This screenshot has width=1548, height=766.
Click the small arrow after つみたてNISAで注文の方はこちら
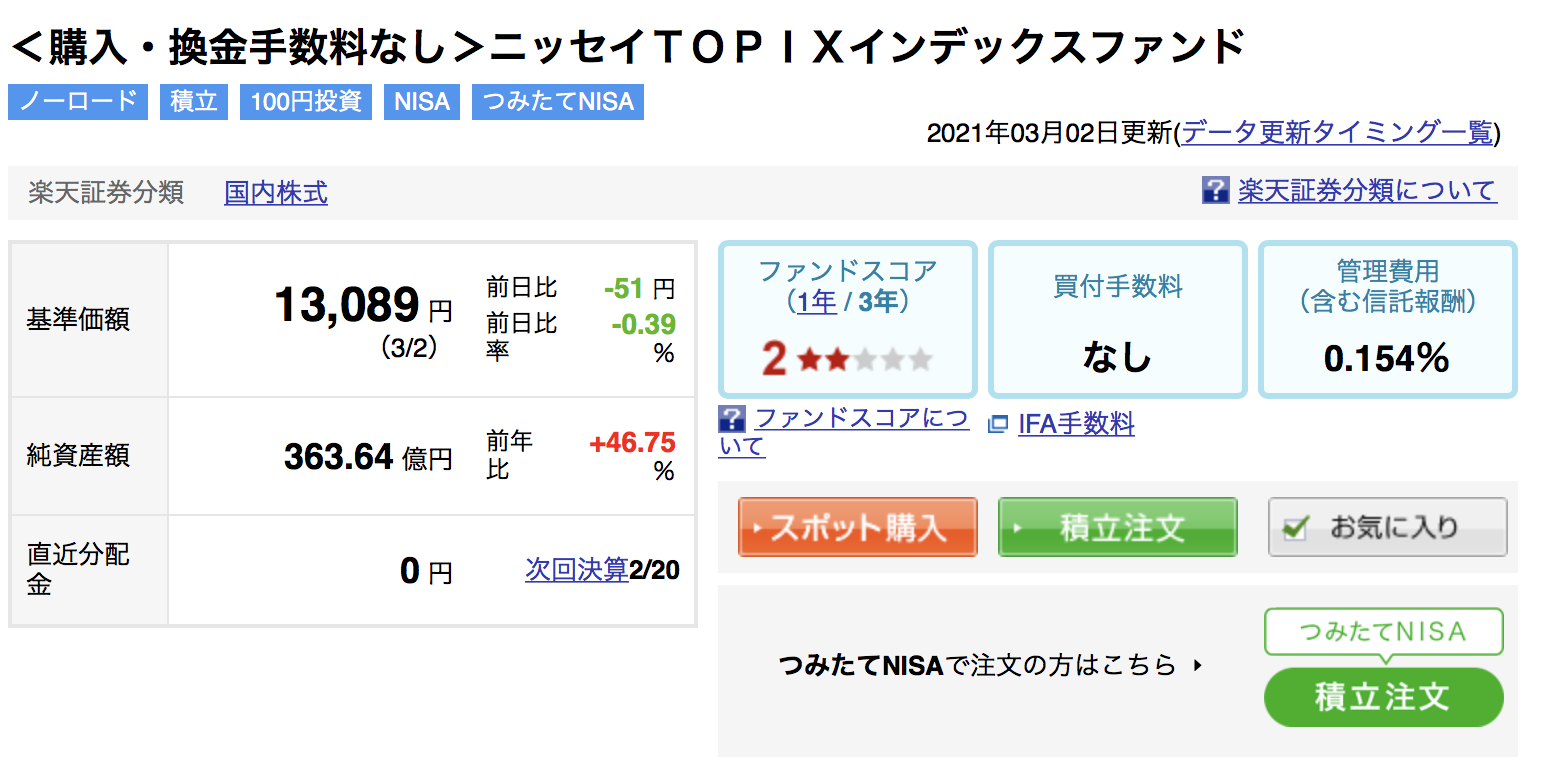pyautogui.click(x=1198, y=665)
